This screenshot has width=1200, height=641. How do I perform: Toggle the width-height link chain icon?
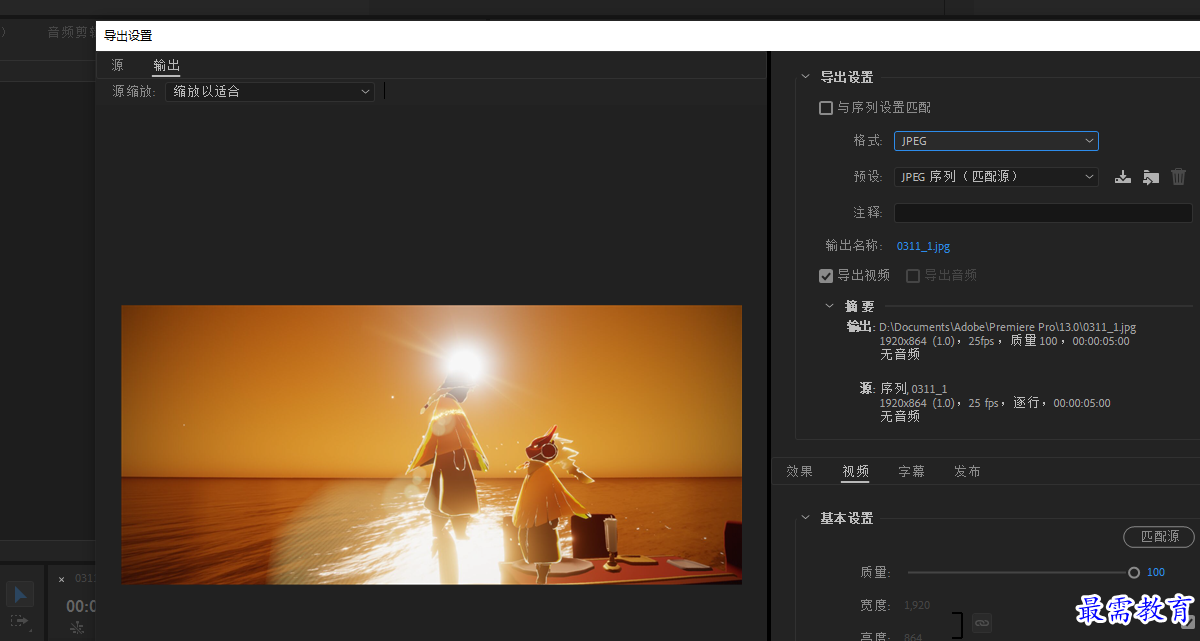tap(981, 621)
